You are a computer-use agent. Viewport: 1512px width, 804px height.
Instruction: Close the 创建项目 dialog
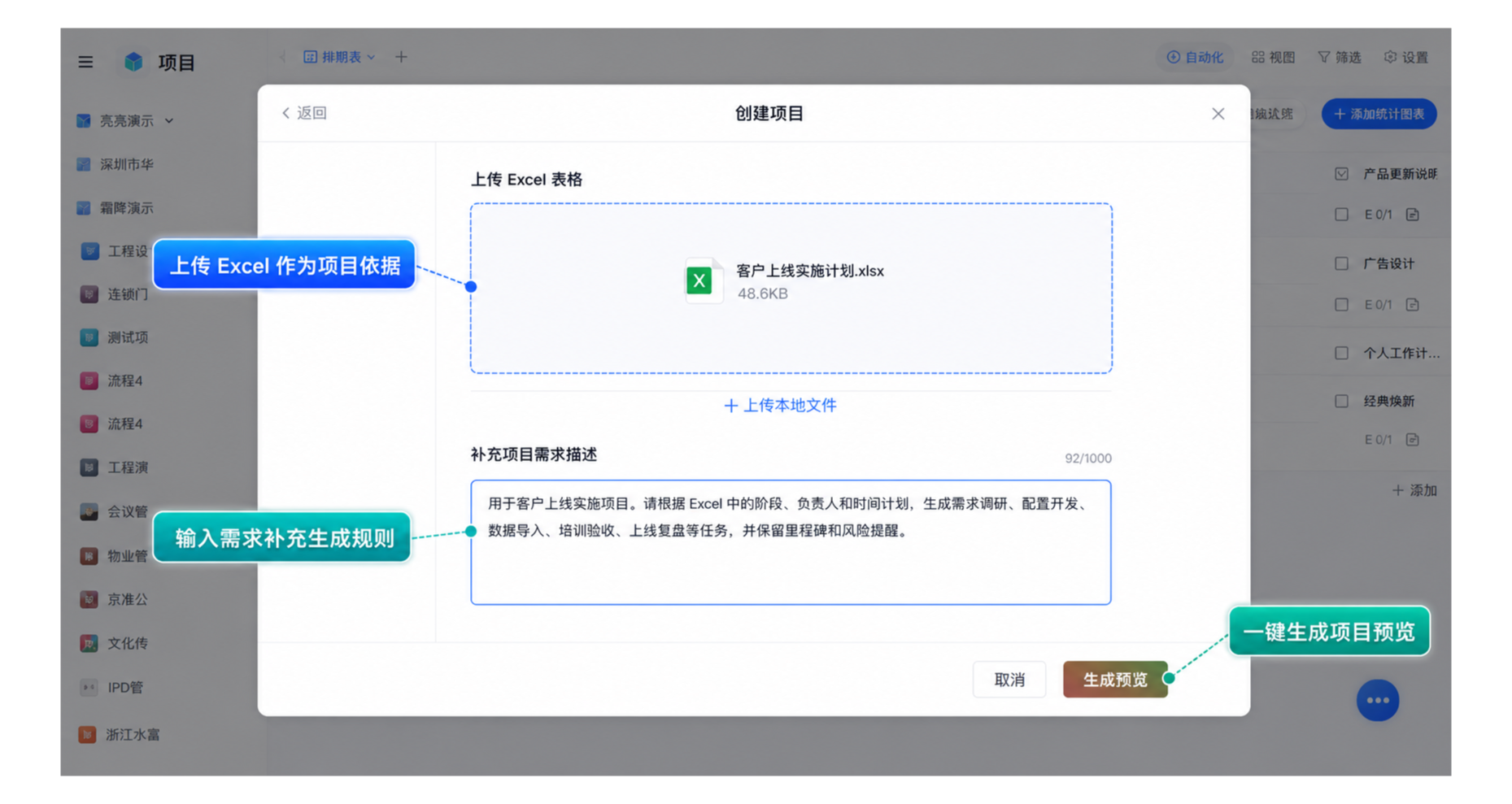(1218, 114)
